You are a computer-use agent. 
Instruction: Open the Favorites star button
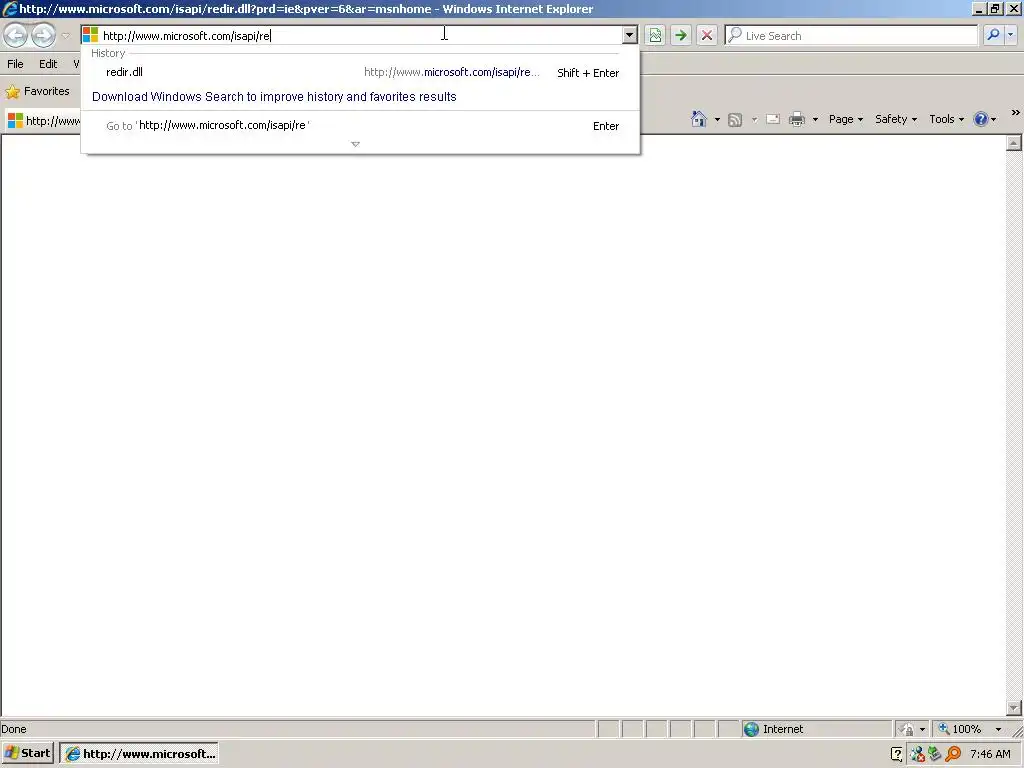click(x=37, y=91)
